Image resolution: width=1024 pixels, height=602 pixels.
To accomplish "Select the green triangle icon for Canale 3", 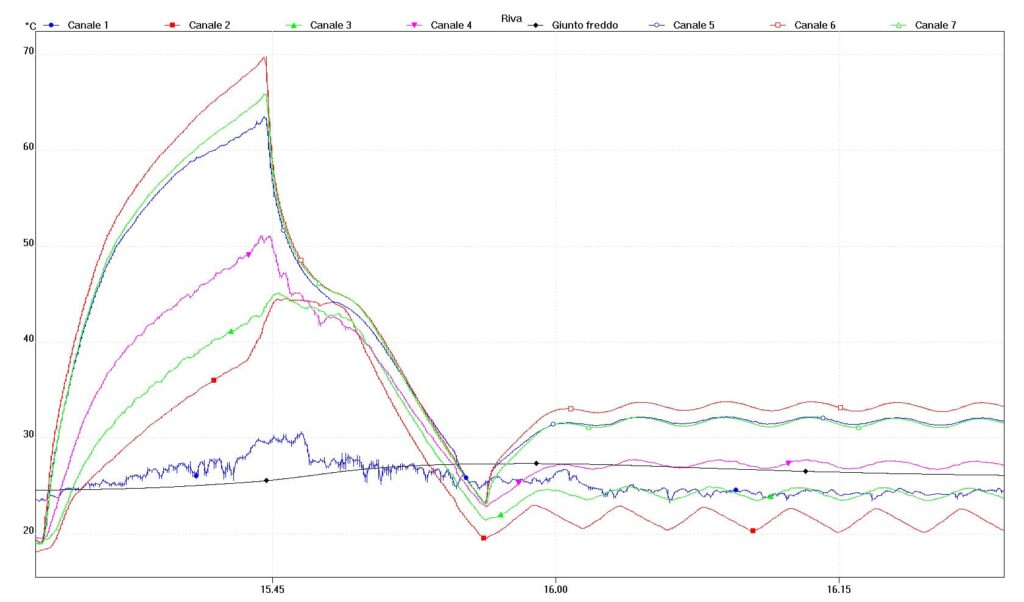I will tap(294, 24).
